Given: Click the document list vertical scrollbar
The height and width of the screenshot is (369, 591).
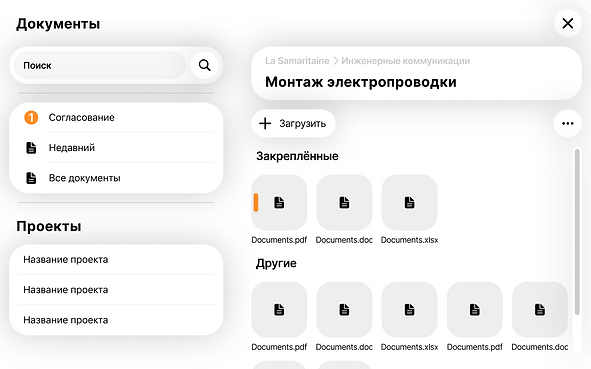Looking at the screenshot, I should click(x=577, y=232).
